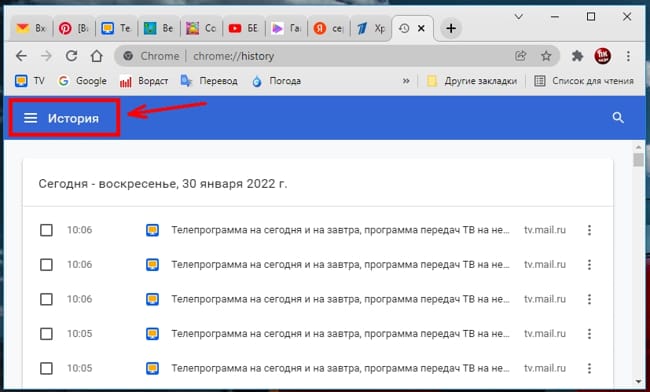The image size is (650, 392).
Task: Open Chrome's three-dot menu in toolbar
Action: click(628, 56)
